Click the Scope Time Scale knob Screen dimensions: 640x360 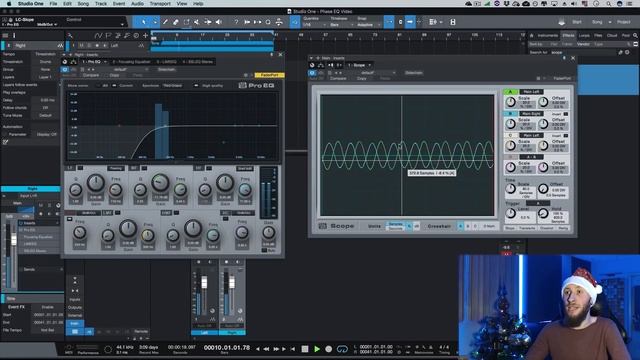pyautogui.click(x=510, y=189)
